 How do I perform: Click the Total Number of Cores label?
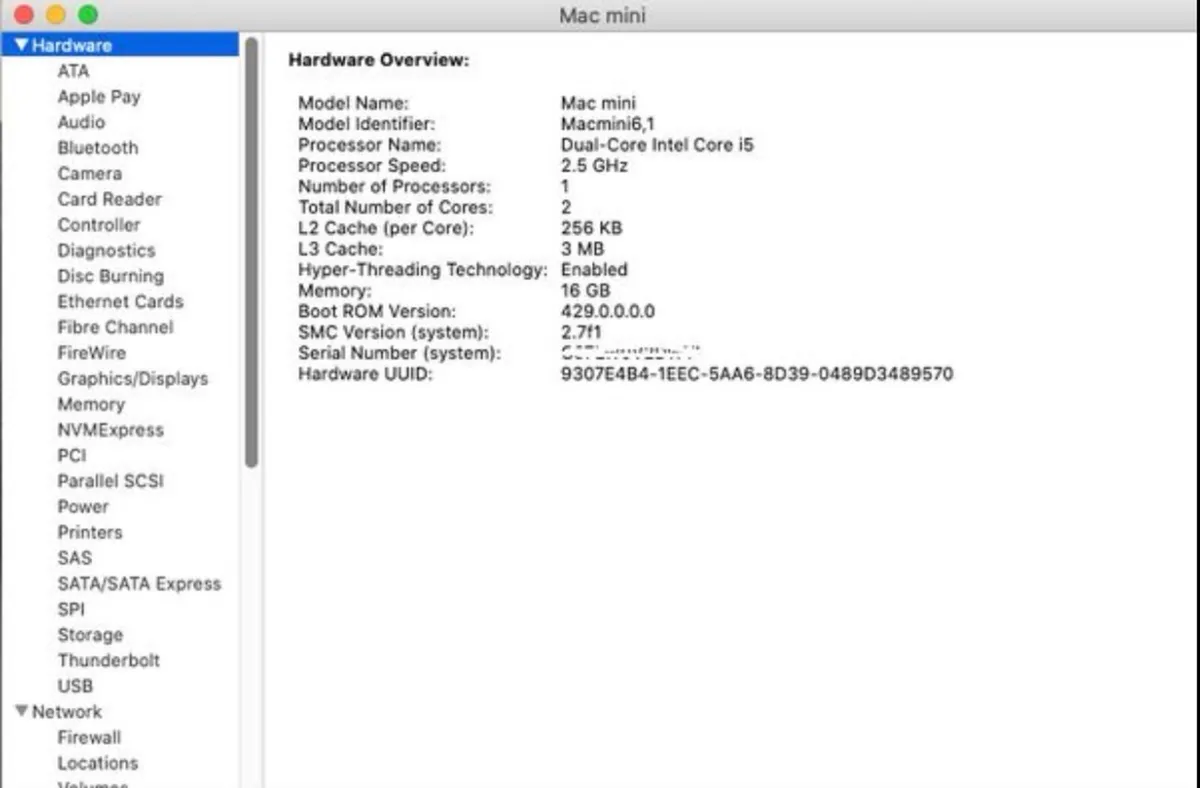(395, 207)
